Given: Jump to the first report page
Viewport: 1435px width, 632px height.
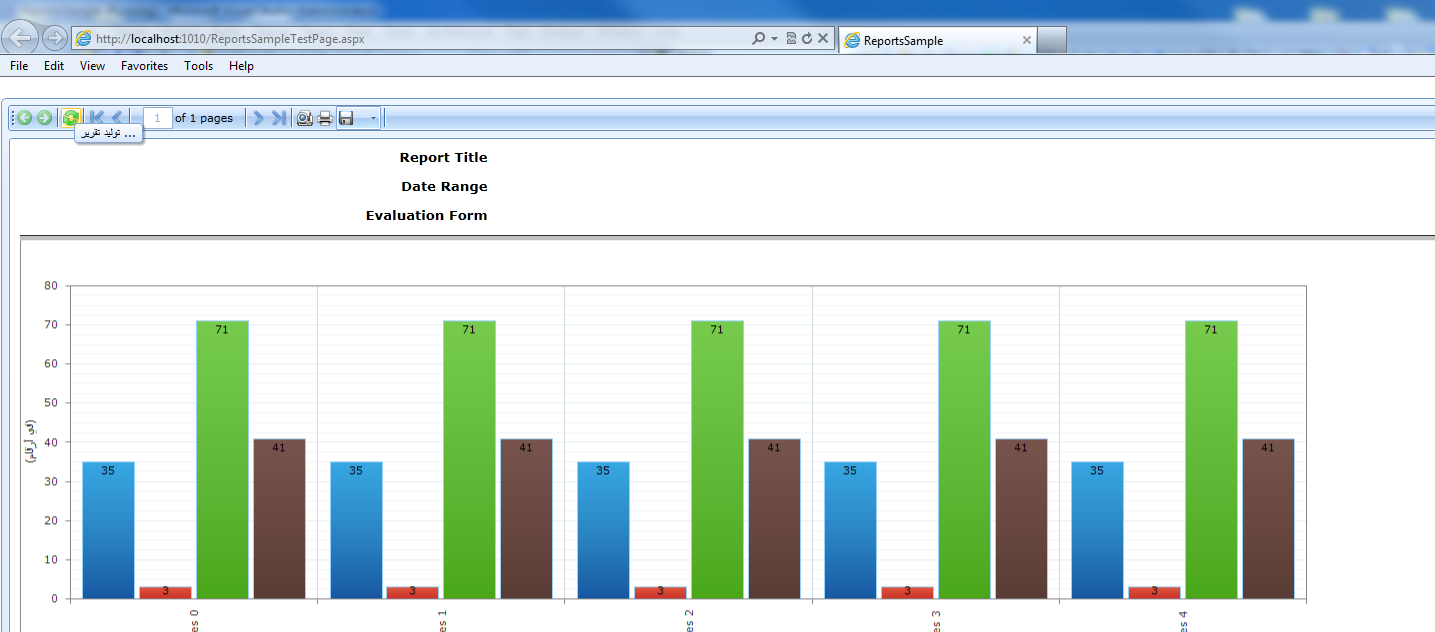Looking at the screenshot, I should [x=97, y=118].
